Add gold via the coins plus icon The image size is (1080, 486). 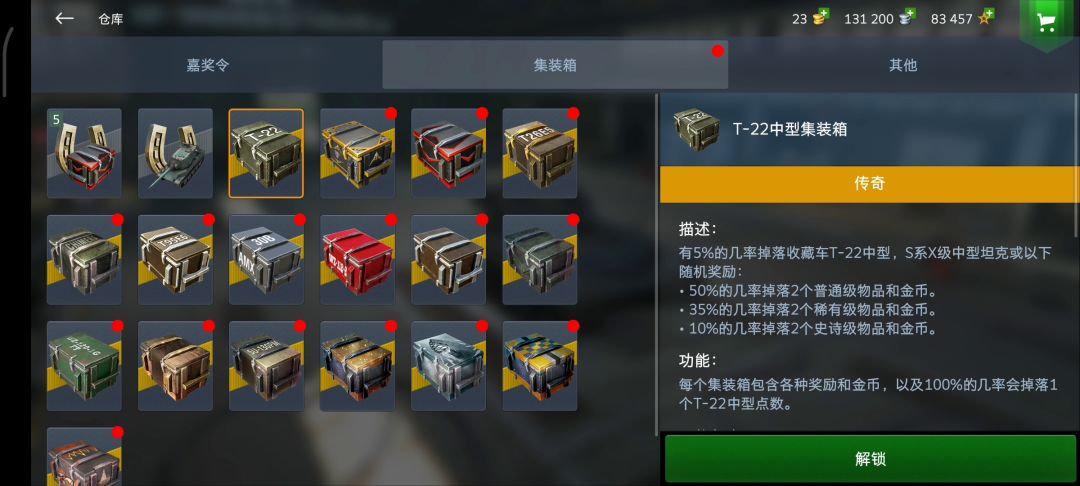820,17
